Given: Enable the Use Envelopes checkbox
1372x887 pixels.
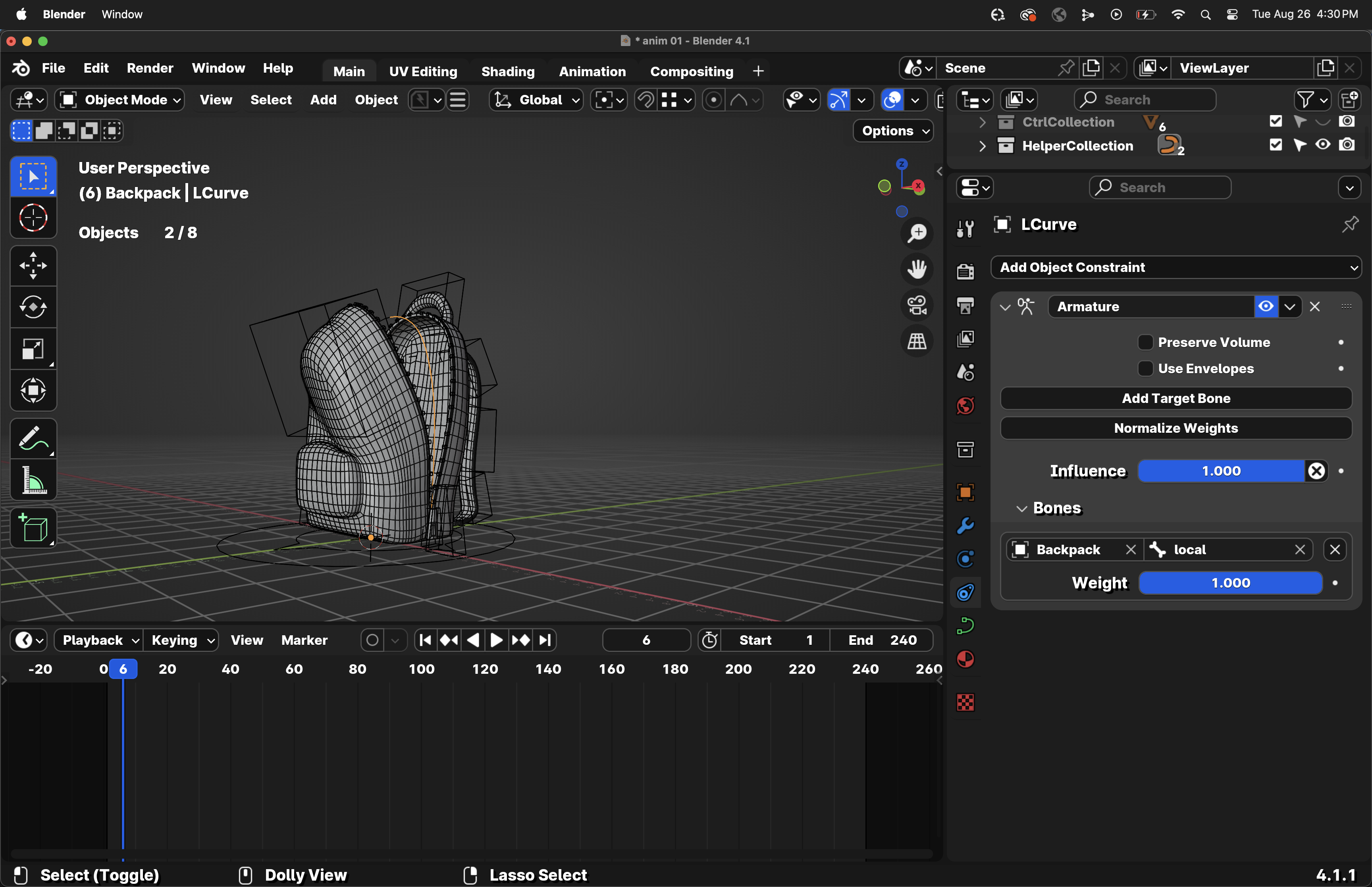Looking at the screenshot, I should click(x=1145, y=368).
